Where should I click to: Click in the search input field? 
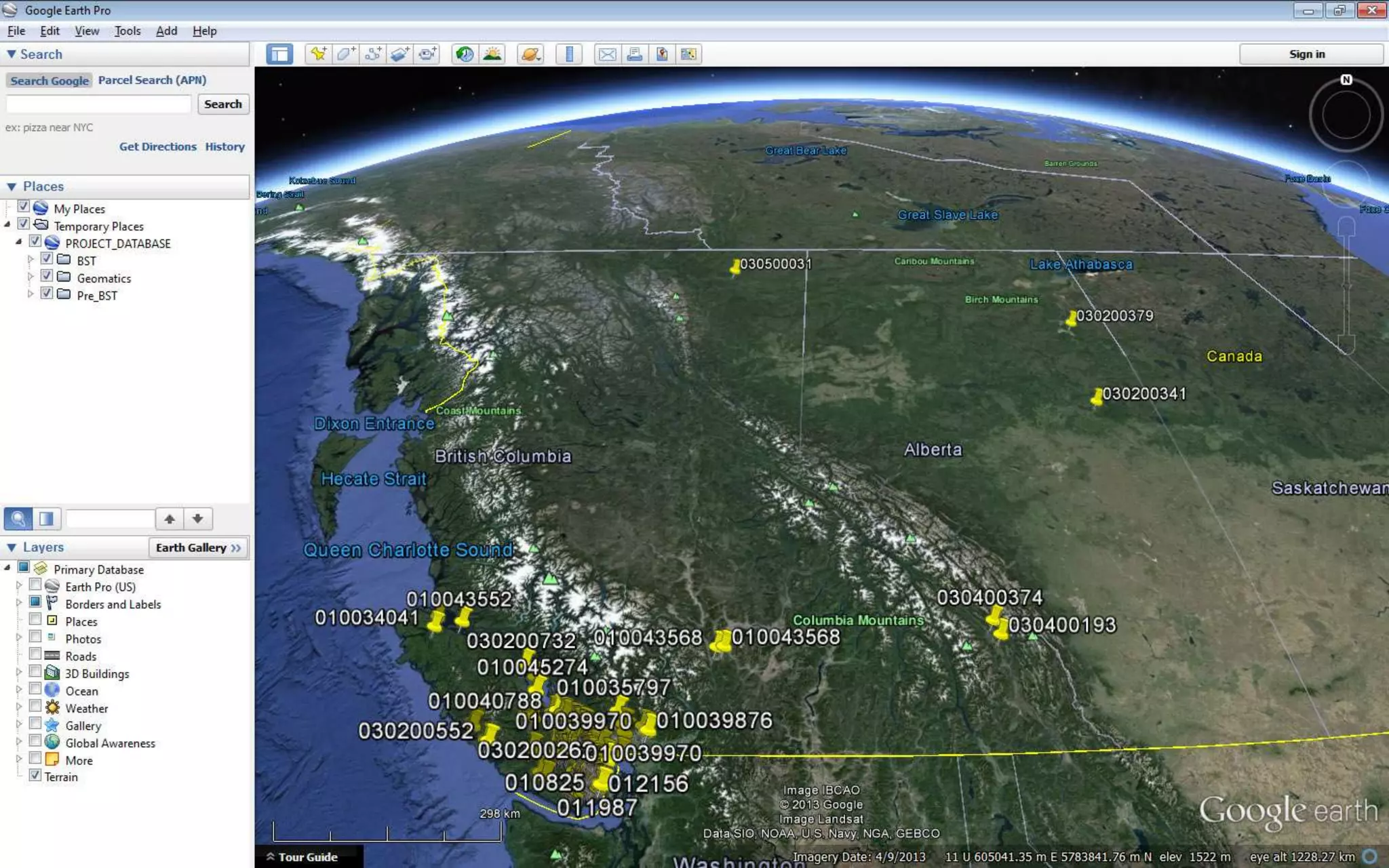(99, 104)
